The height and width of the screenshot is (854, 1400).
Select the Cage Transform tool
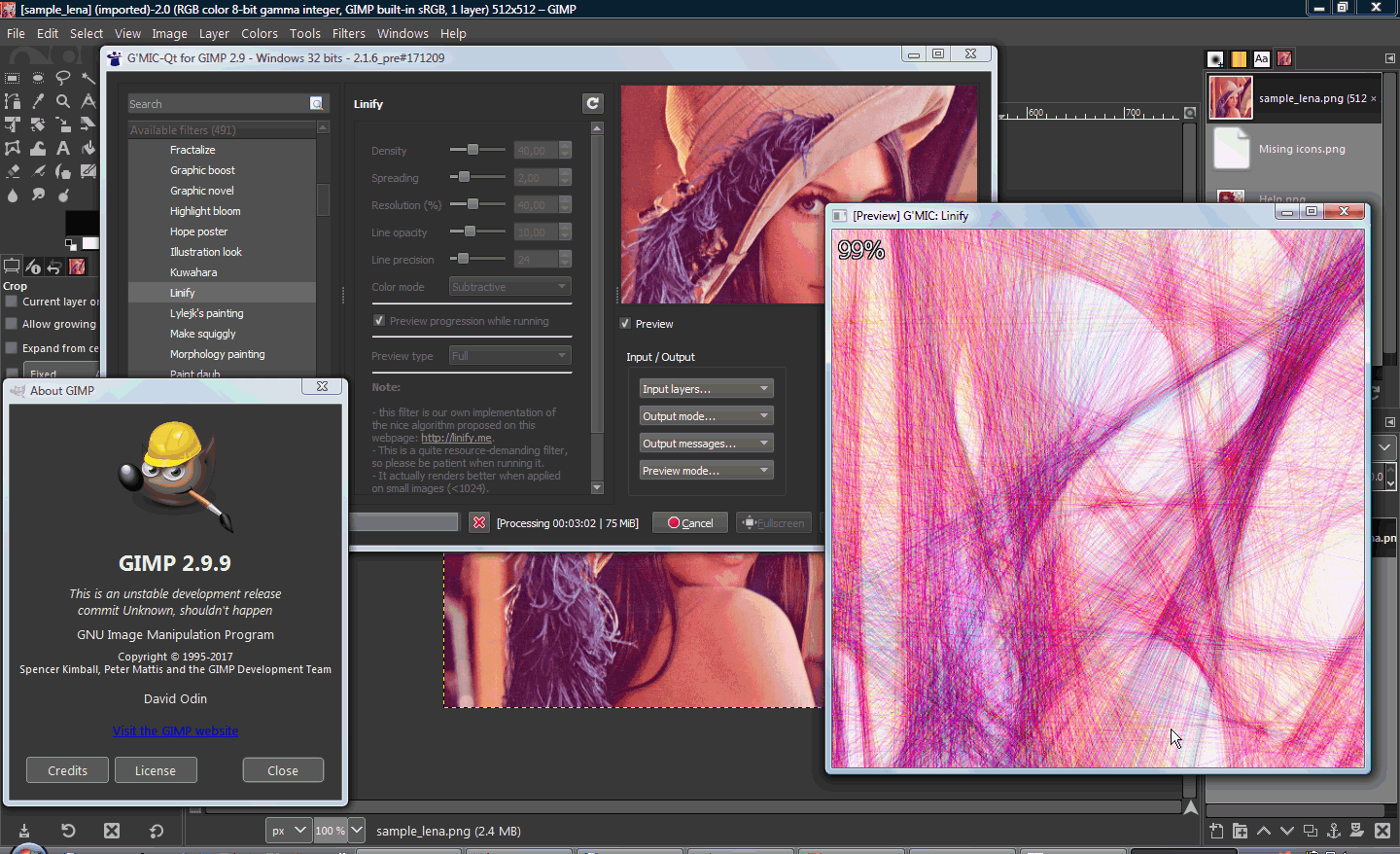(13, 149)
